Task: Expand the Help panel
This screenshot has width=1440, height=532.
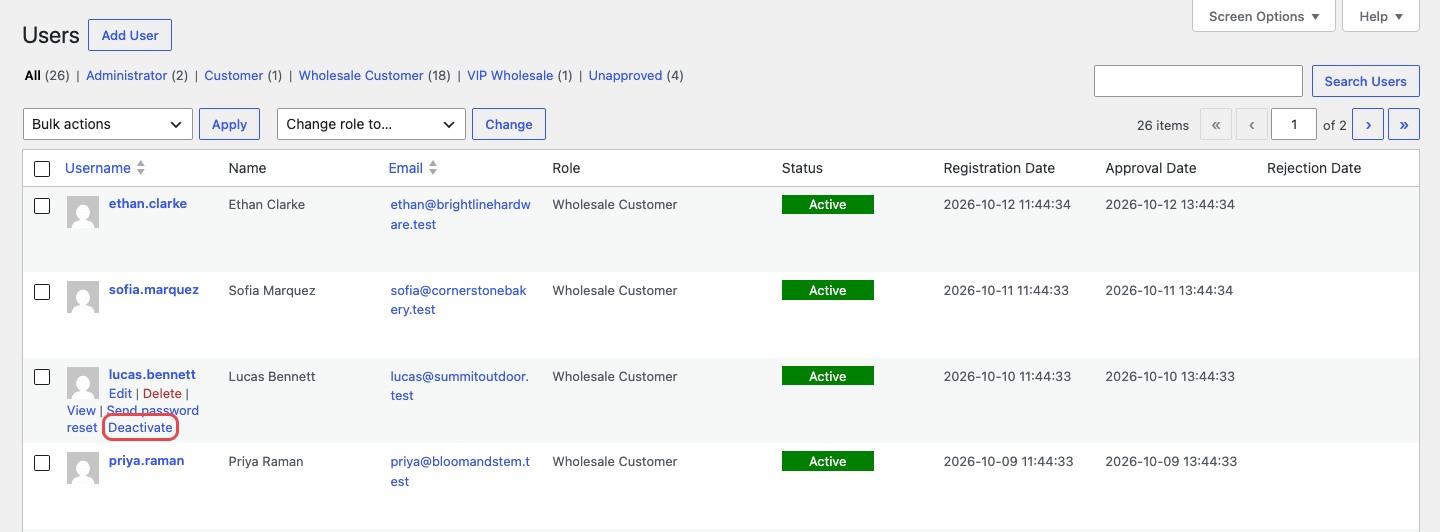Action: coord(1381,16)
